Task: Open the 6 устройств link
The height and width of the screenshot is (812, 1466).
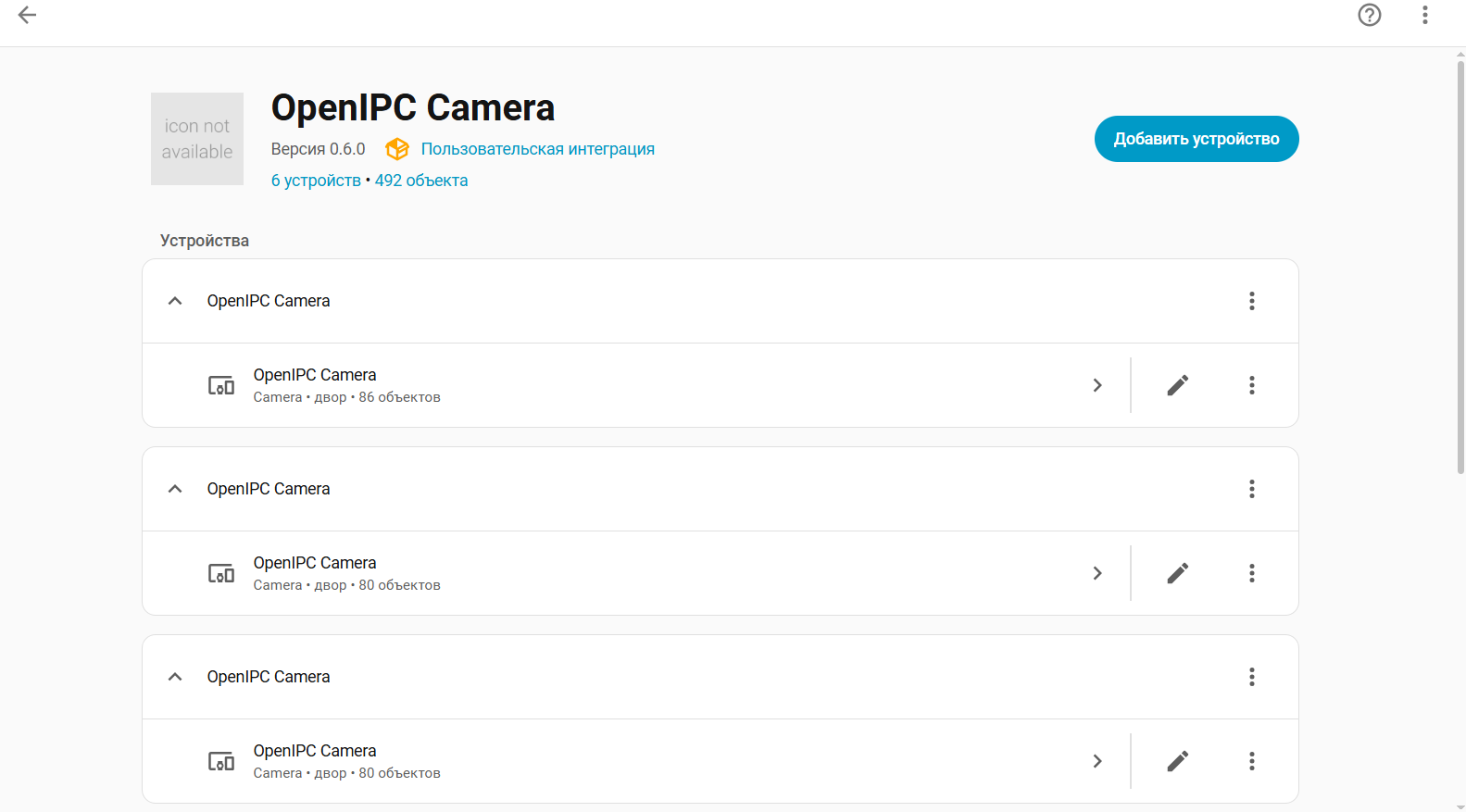Action: click(x=316, y=181)
